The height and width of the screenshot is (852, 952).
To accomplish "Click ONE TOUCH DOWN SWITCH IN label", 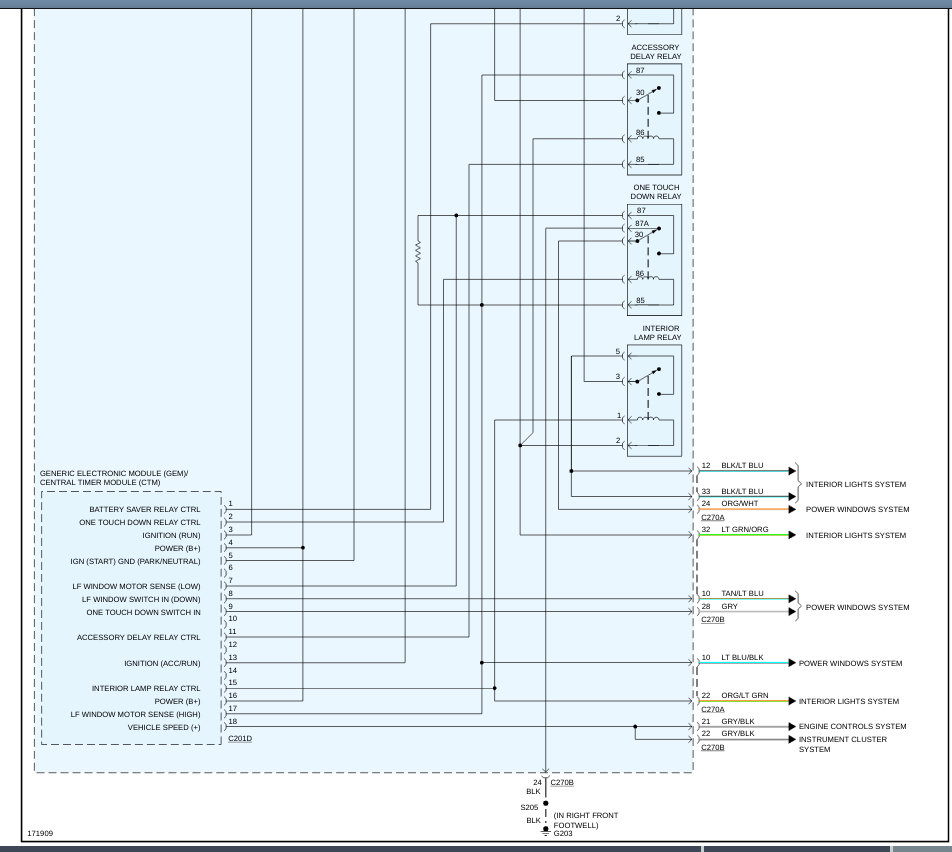I will 143,612.
